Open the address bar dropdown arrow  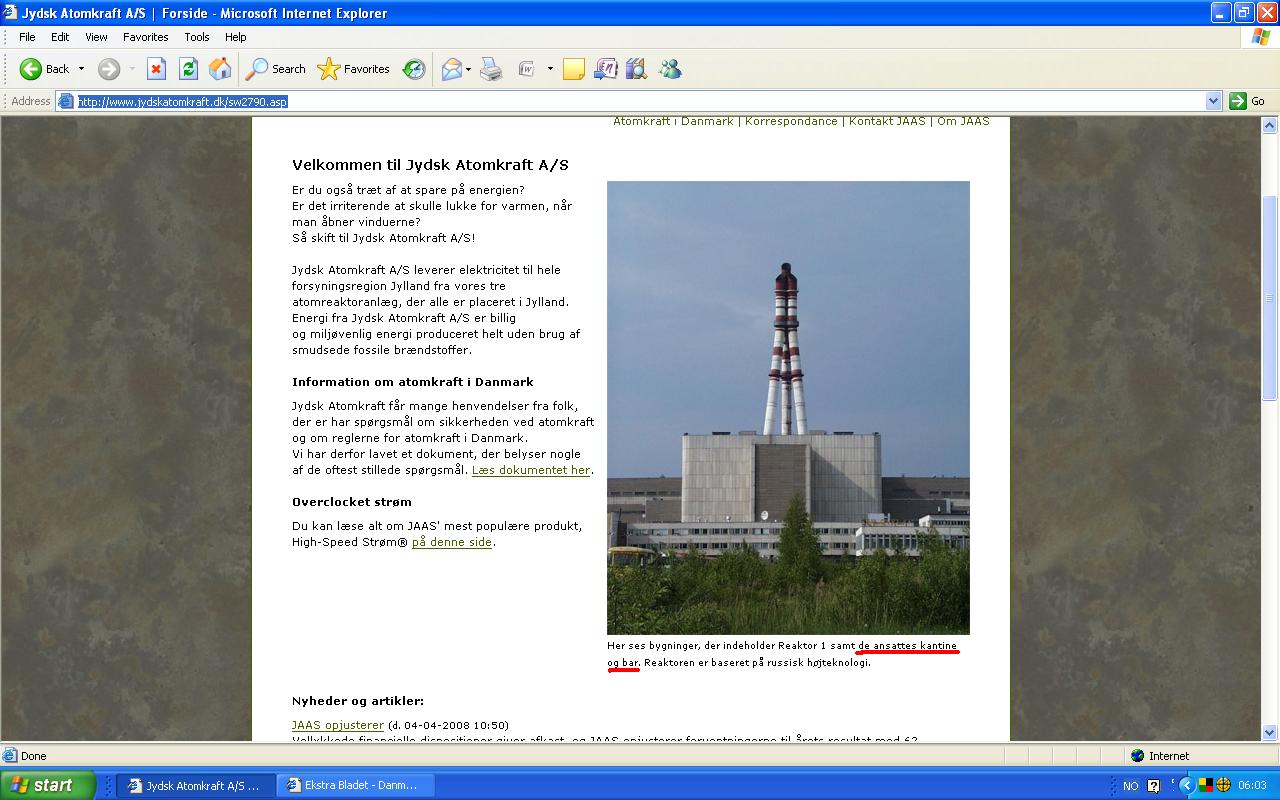[x=1214, y=101]
